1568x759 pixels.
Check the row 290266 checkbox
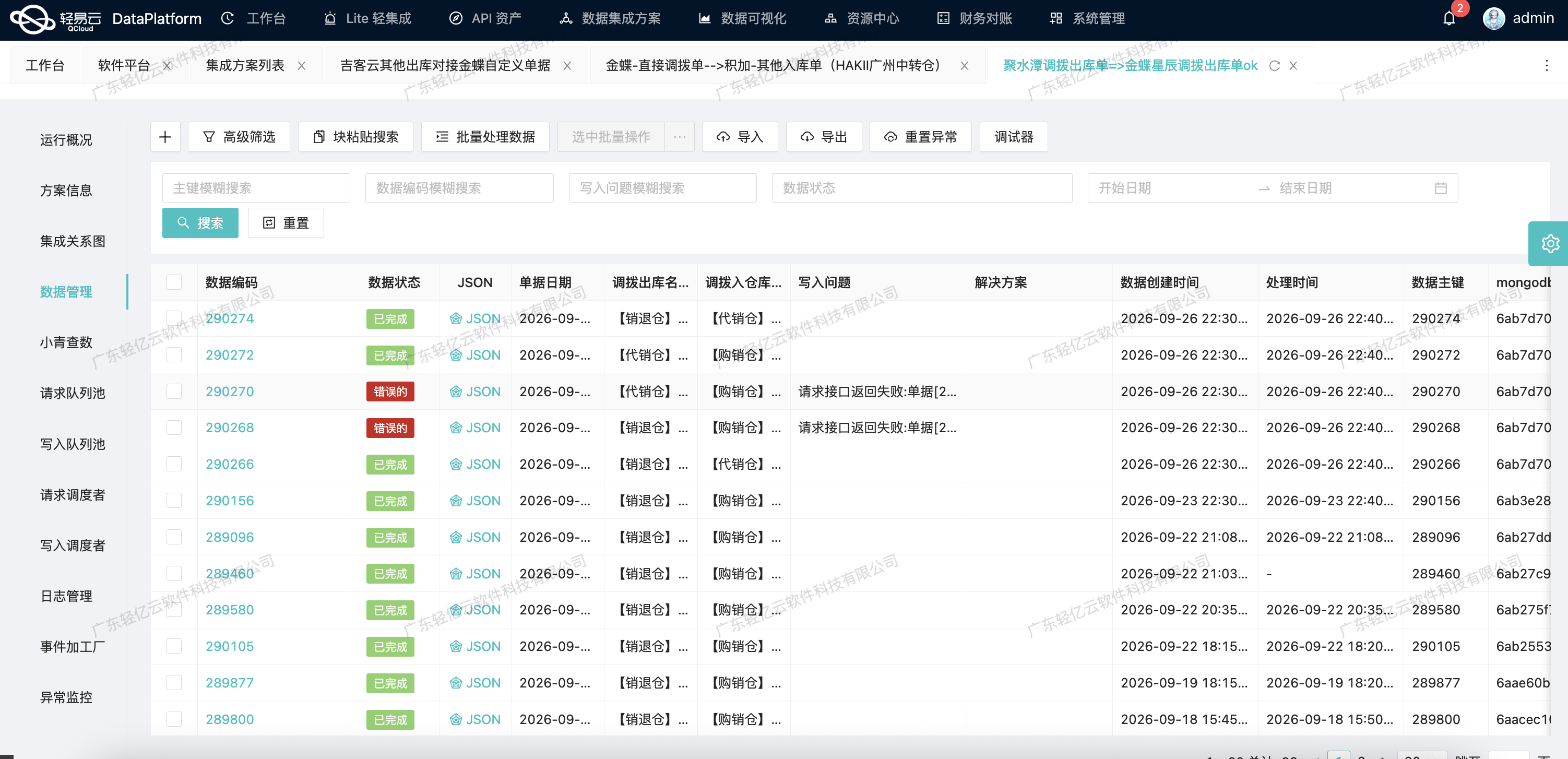click(174, 464)
